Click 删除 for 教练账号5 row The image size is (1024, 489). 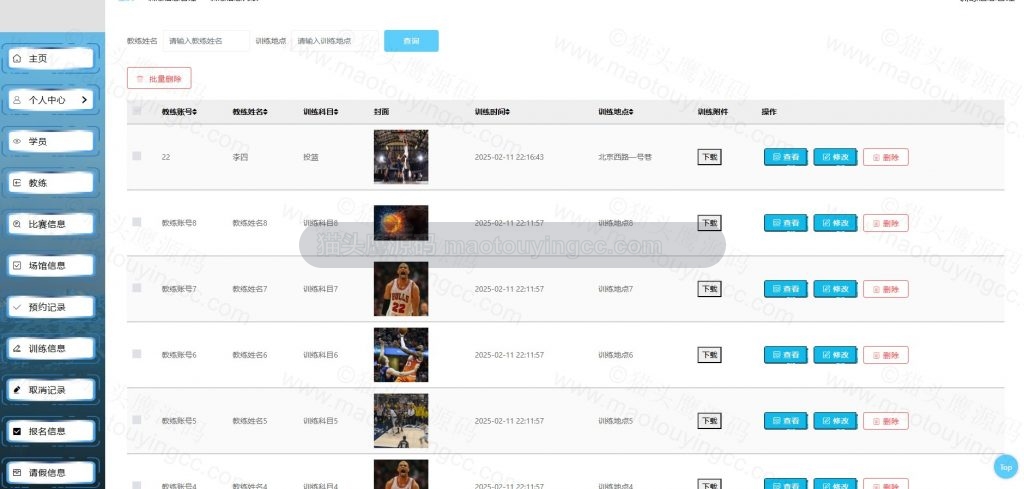886,420
